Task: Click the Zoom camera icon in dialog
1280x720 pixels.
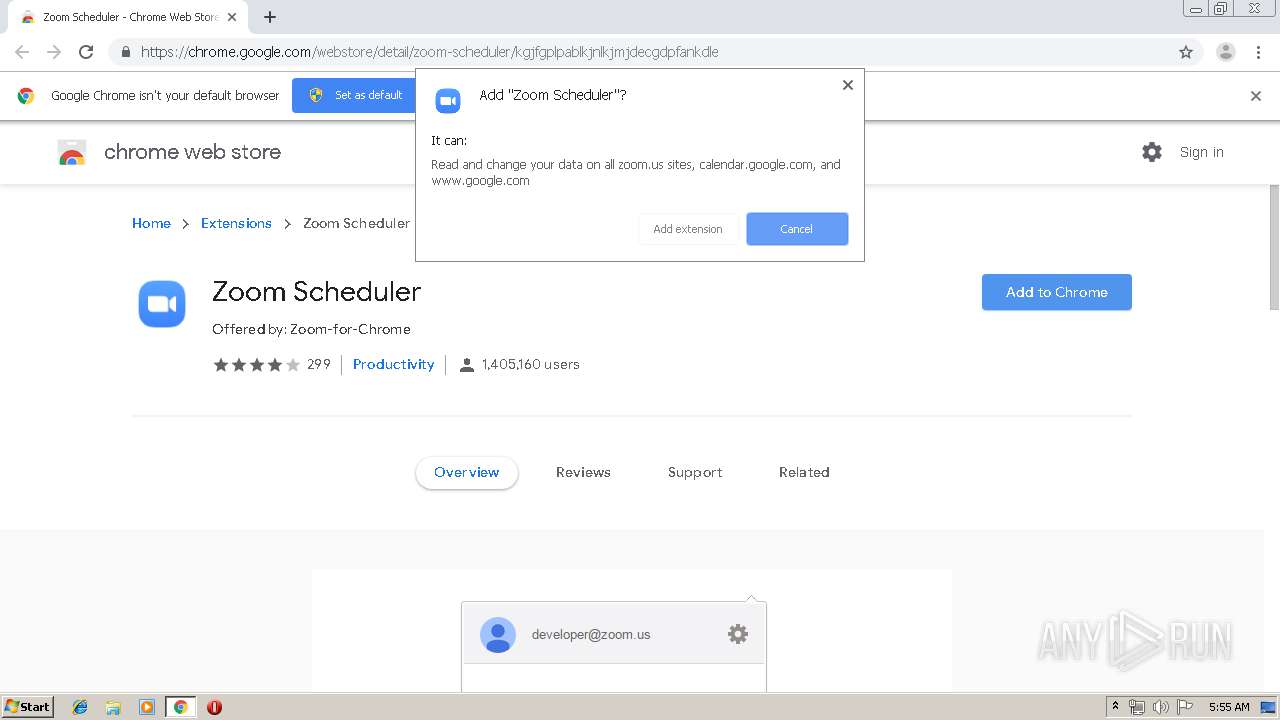Action: (x=448, y=100)
